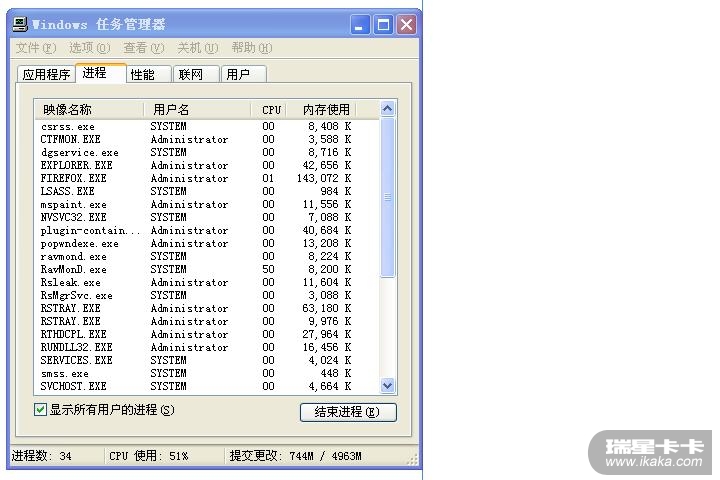This screenshot has height=480, width=720.
Task: Sort by 内存使用 column header
Action: 321,110
